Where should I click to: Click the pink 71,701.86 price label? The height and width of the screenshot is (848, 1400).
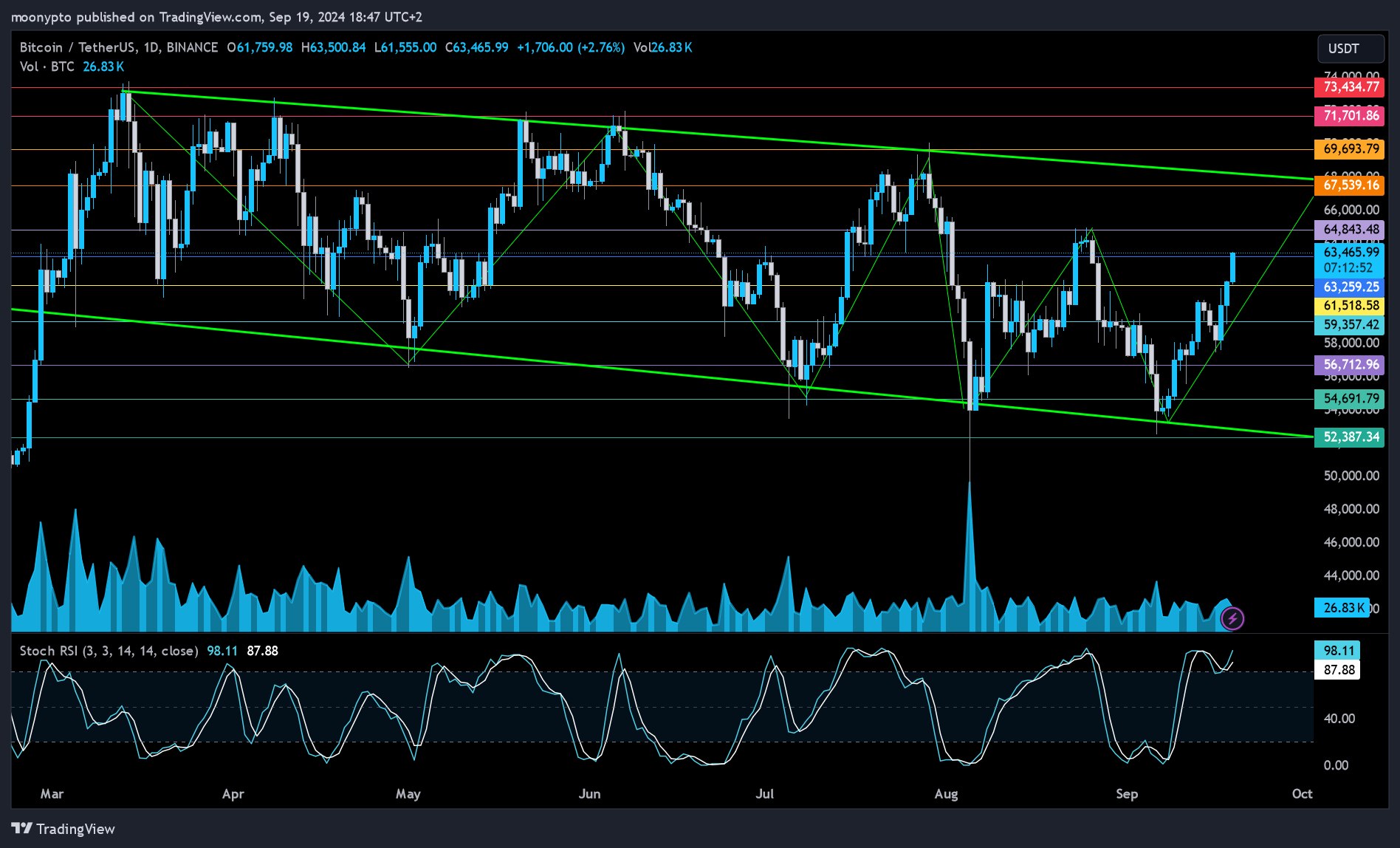1351,115
